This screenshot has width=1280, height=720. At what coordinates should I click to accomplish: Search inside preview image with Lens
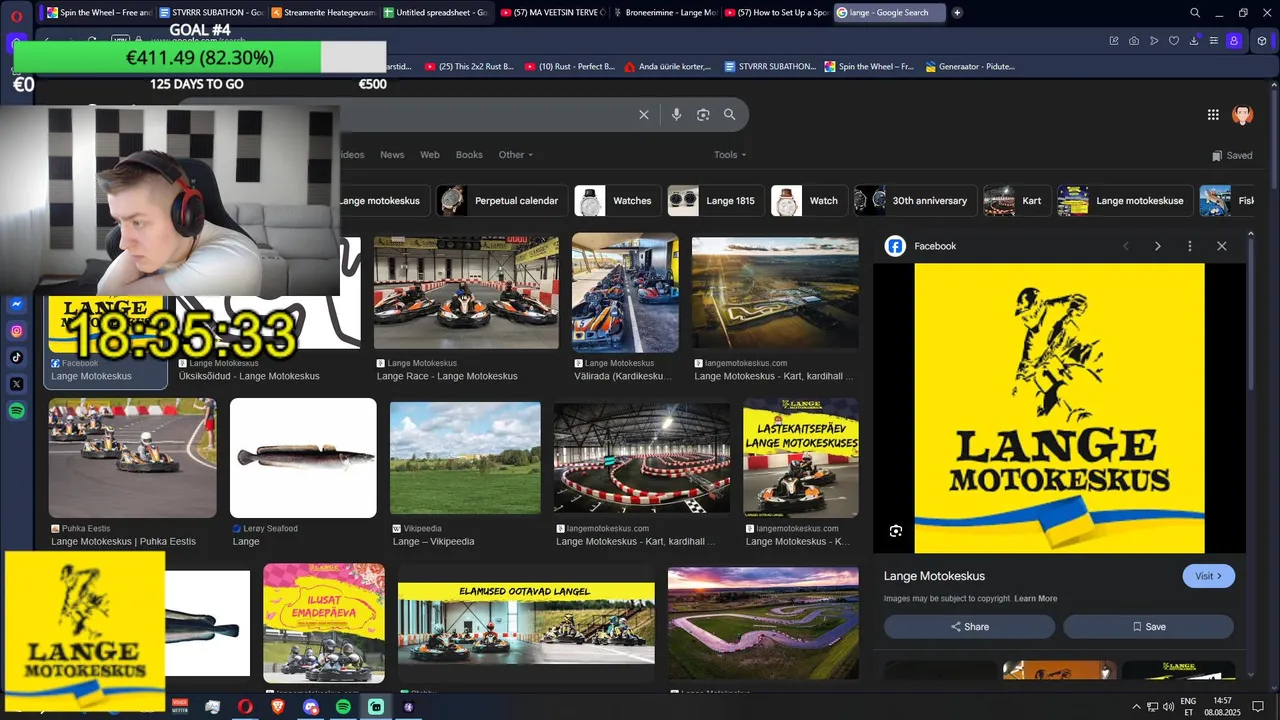point(896,531)
